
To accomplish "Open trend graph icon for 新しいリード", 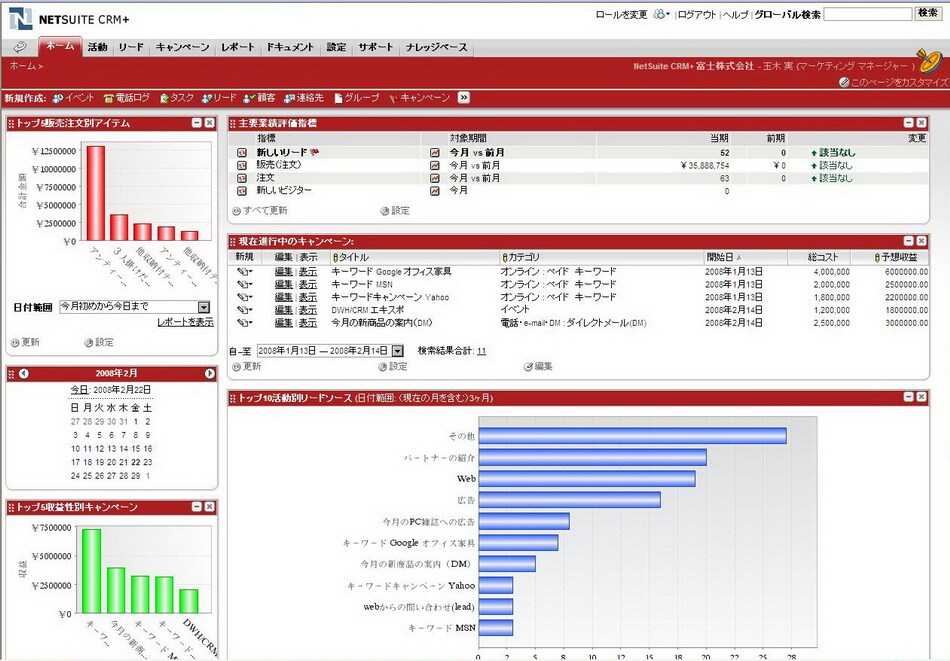I will pyautogui.click(x=434, y=153).
